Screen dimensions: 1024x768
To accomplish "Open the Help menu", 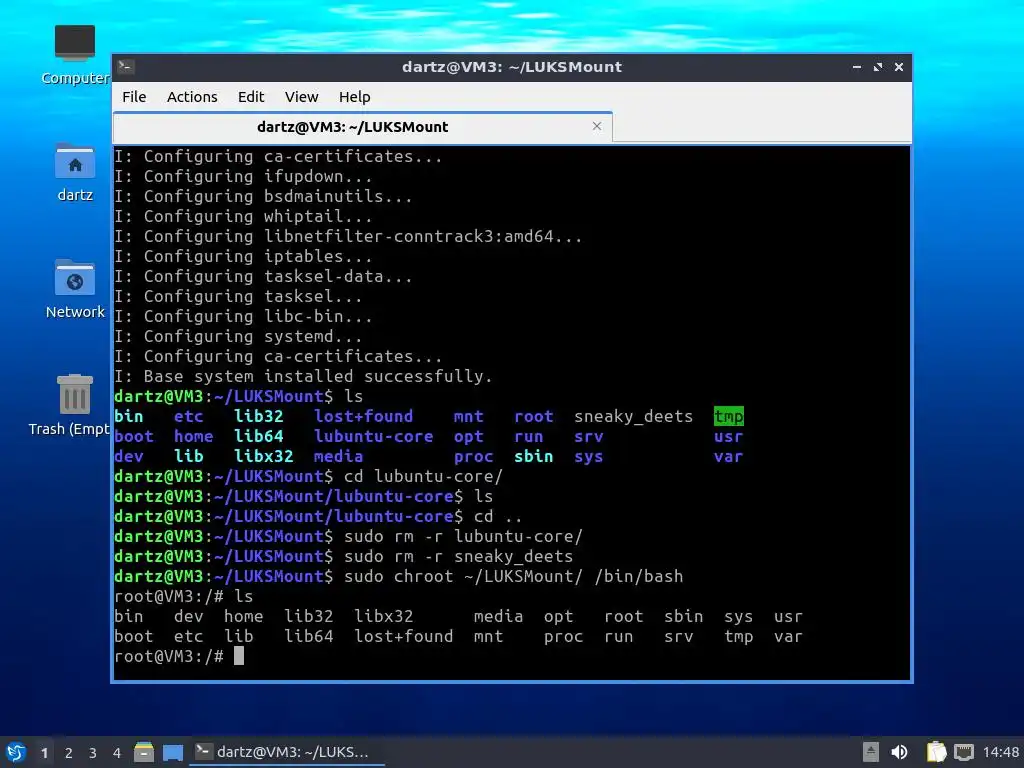I will pos(355,97).
